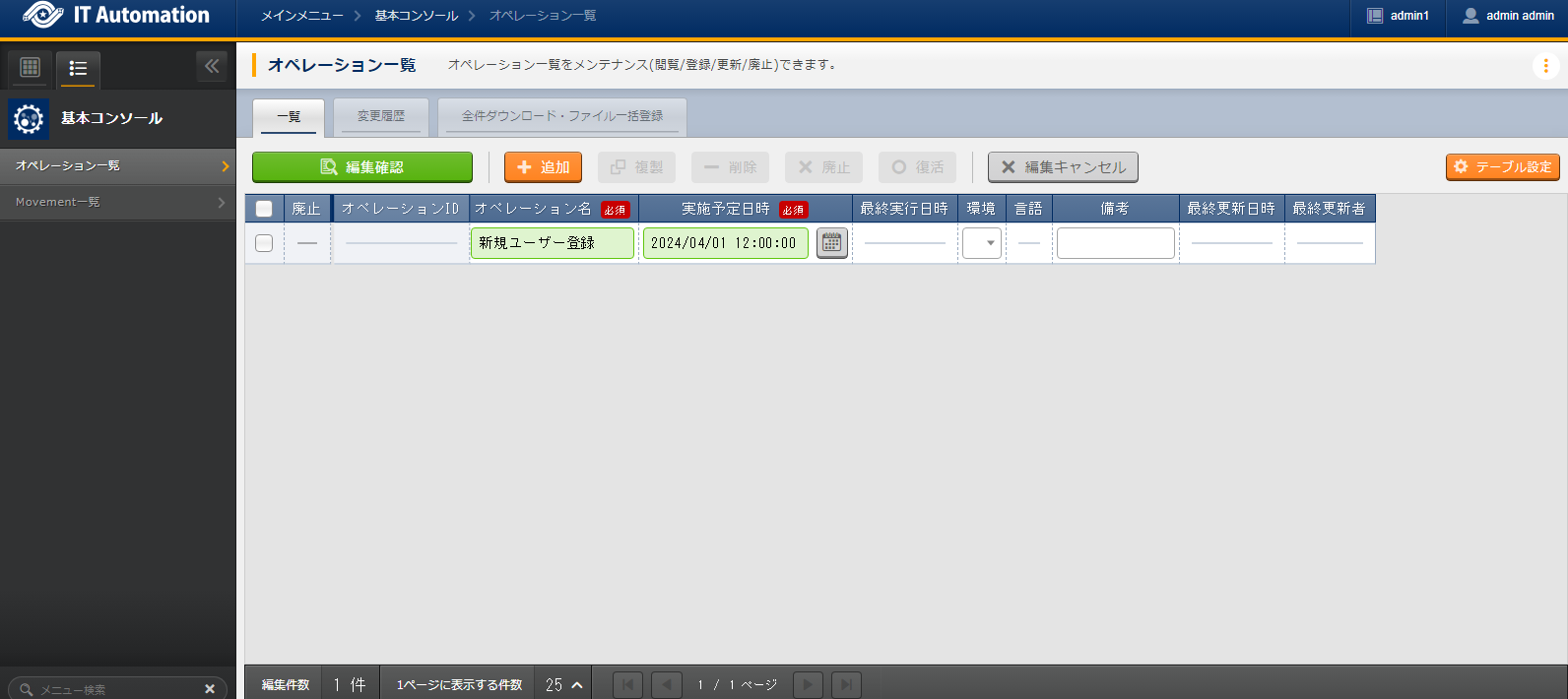Click the admin1 workspace icon

coord(1375,16)
